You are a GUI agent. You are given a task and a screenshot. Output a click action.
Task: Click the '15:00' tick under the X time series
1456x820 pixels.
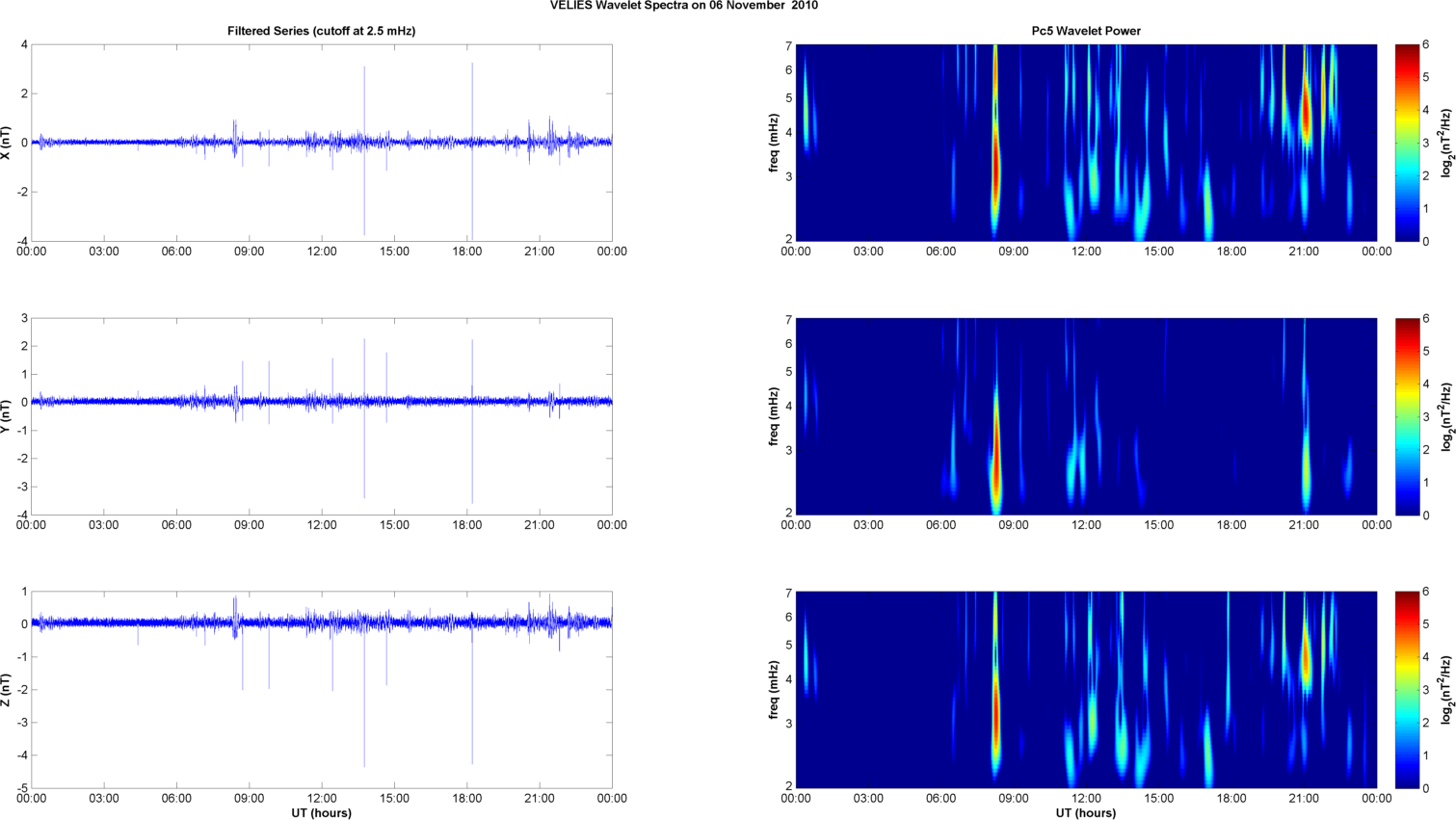(394, 251)
